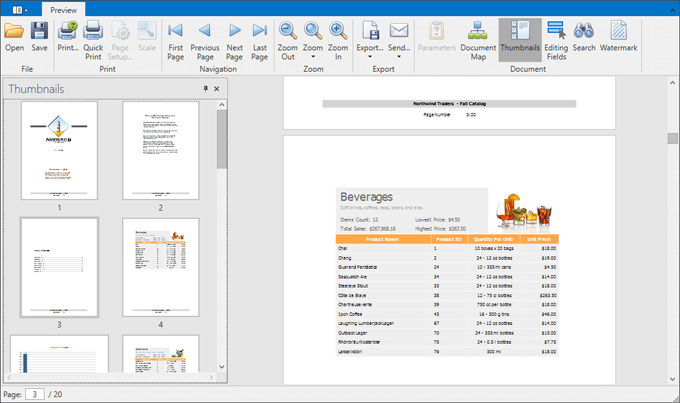Toggle Editing Fields highlighting
Viewport: 680px width, 403px height.
tap(556, 36)
